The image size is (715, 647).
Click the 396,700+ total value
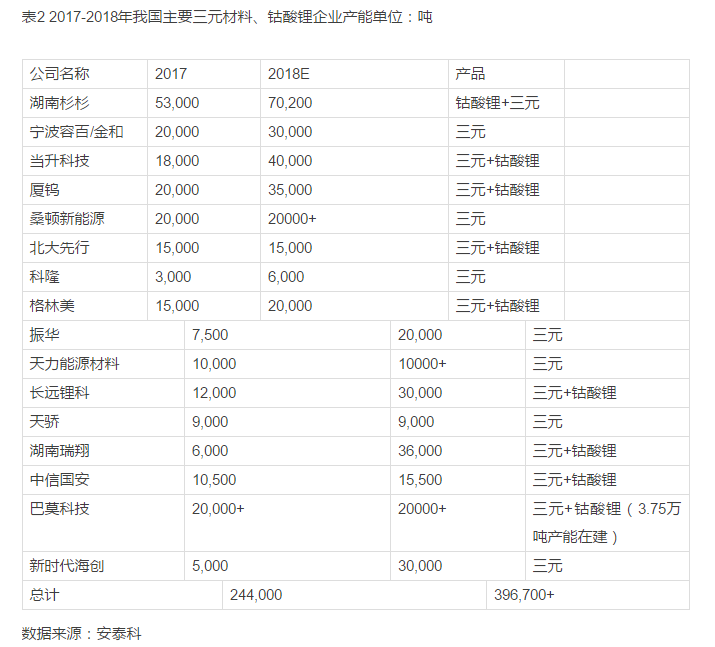(524, 595)
